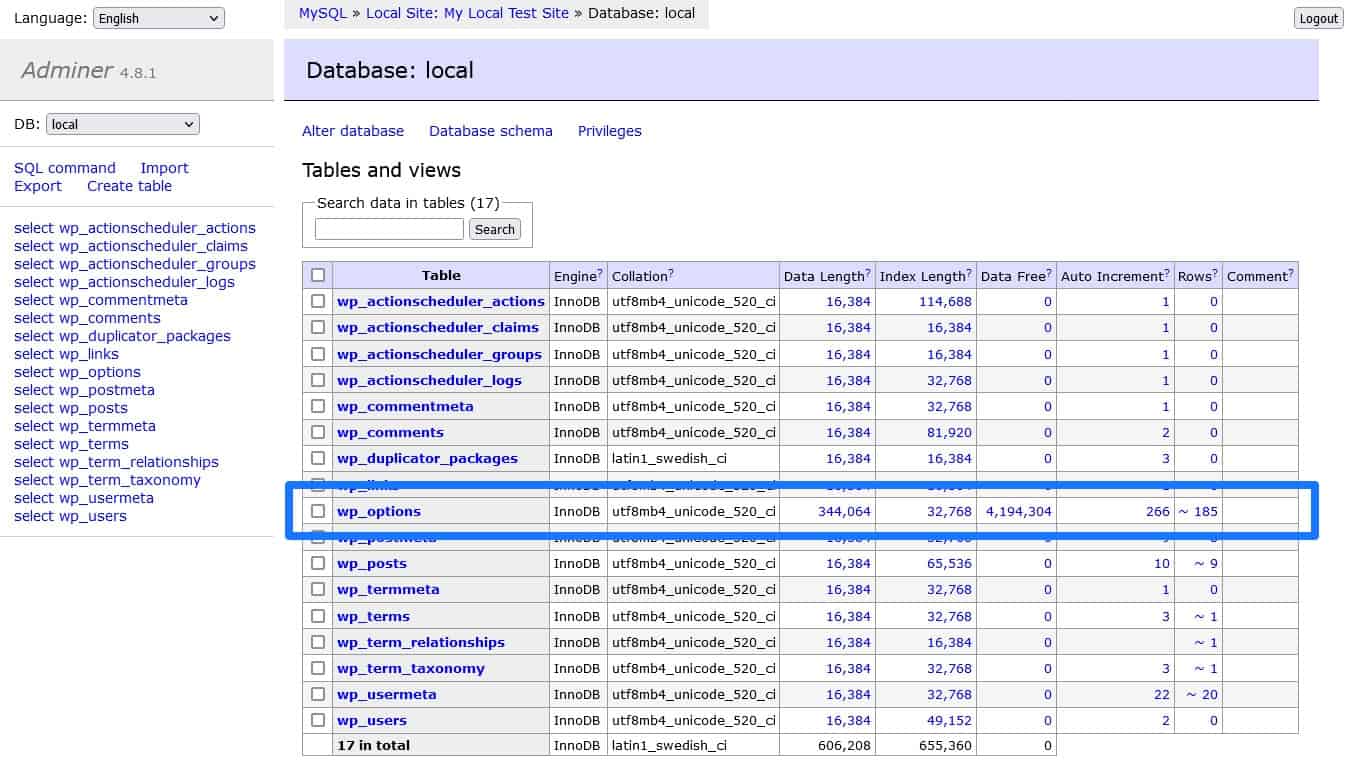Open wp_terms table in the main list

(373, 616)
